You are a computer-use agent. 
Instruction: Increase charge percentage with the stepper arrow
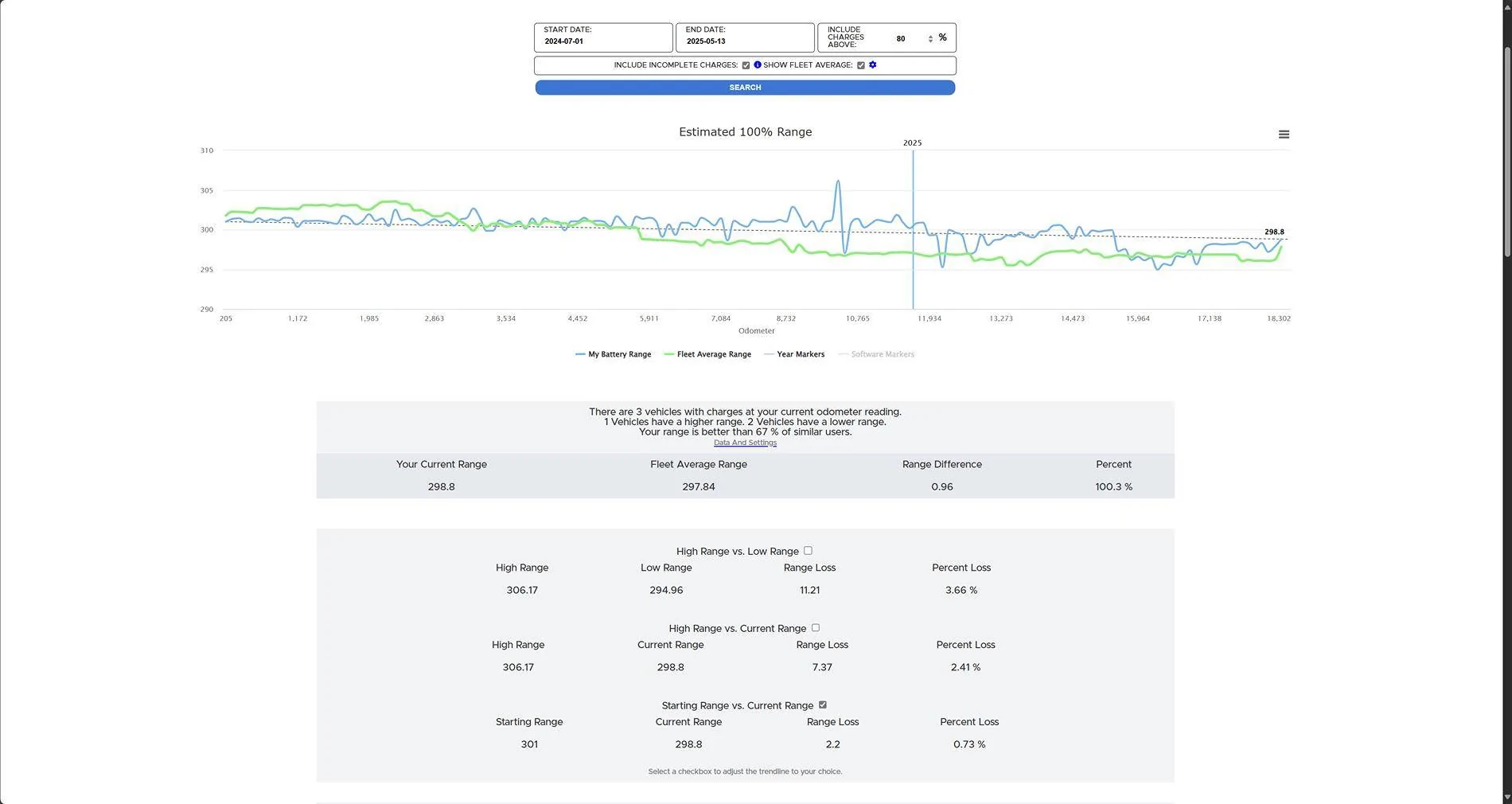click(929, 34)
